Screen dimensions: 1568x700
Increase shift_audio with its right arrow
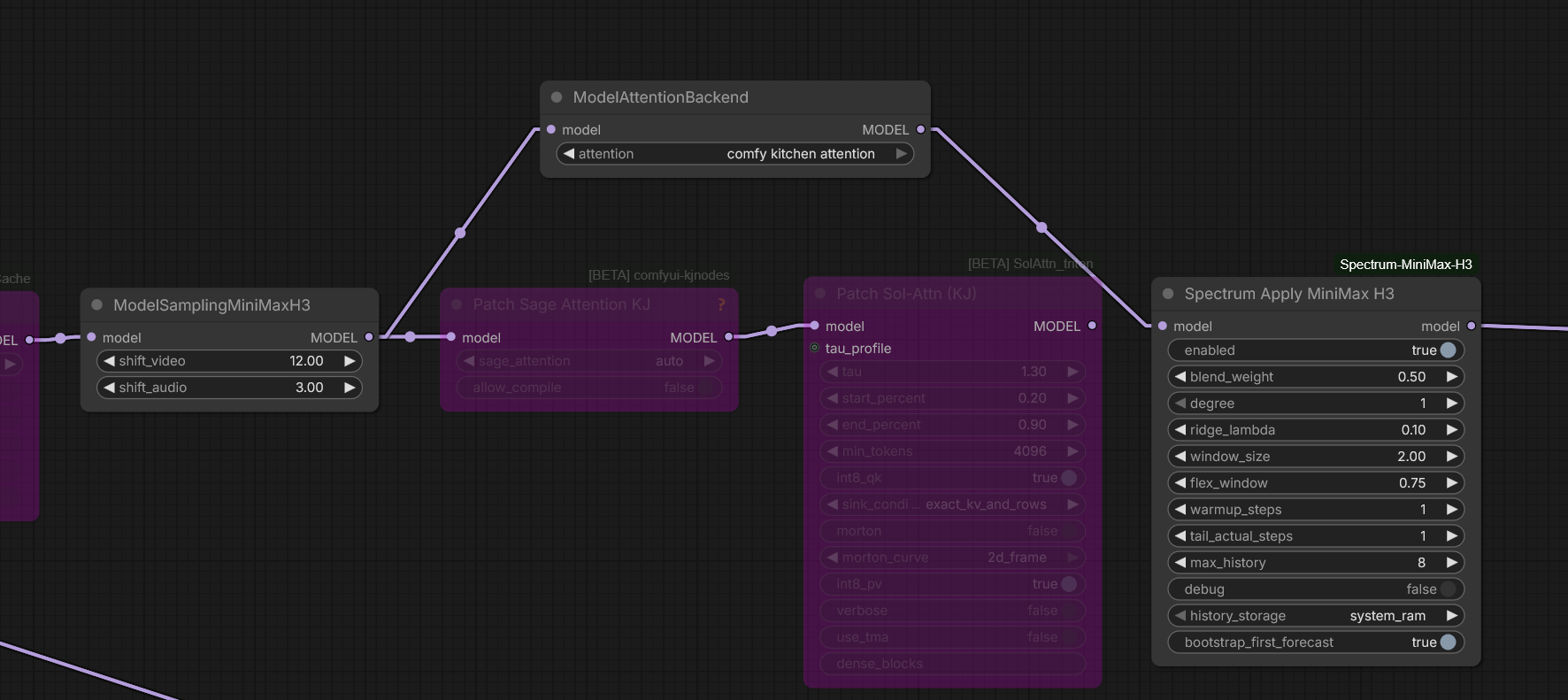point(350,388)
